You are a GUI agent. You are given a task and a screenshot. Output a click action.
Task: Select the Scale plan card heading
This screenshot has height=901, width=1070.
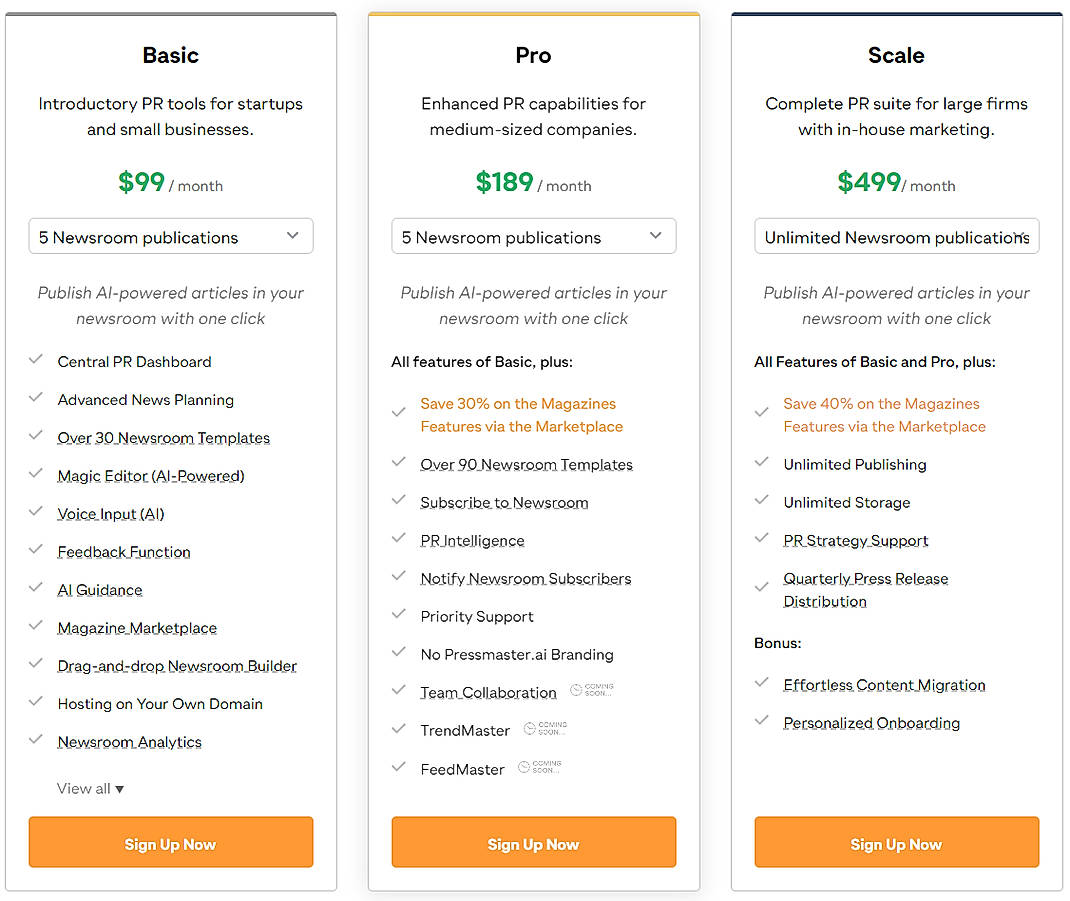[x=896, y=56]
